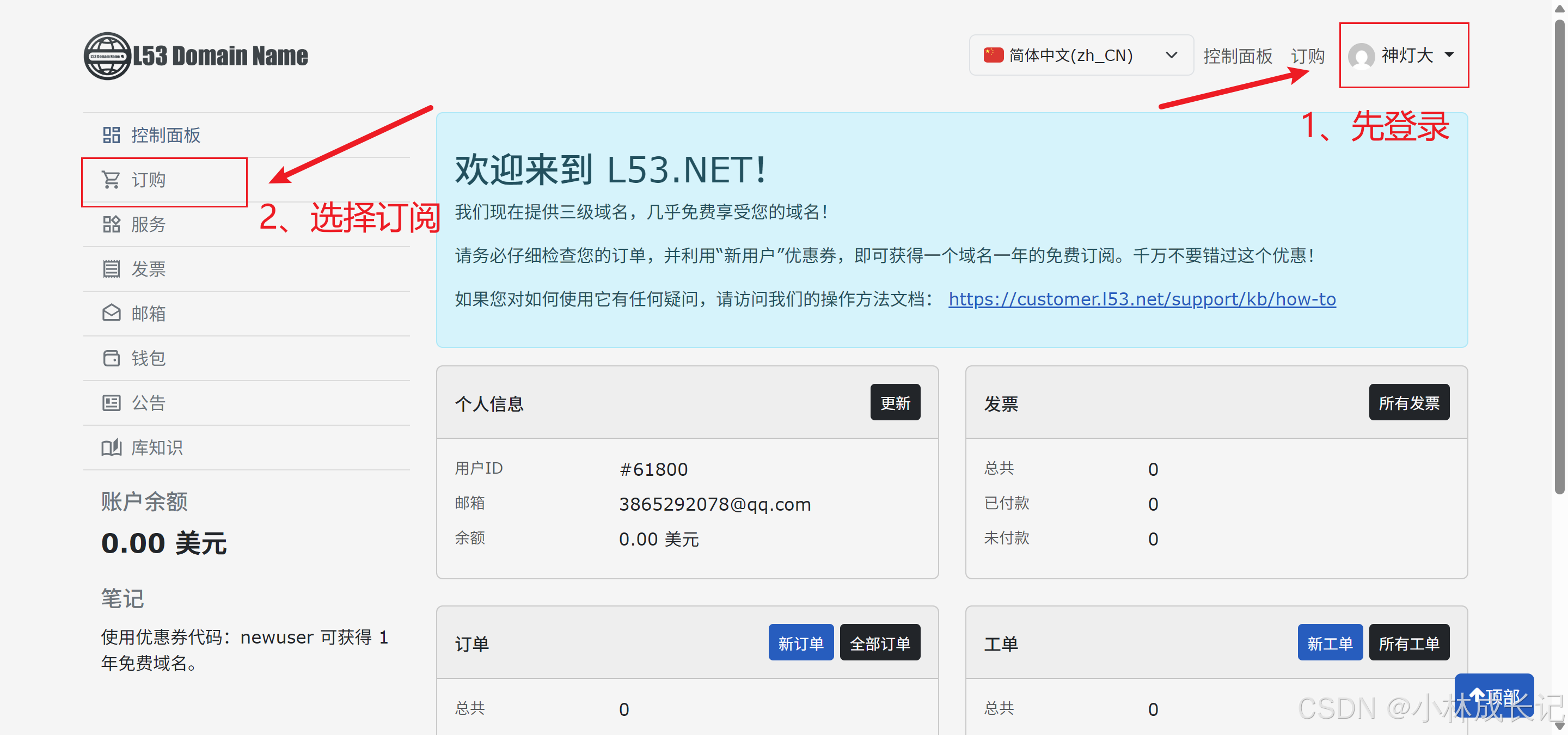The image size is (1568, 735).
Task: Click the 服务 services icon in sidebar
Action: (111, 224)
